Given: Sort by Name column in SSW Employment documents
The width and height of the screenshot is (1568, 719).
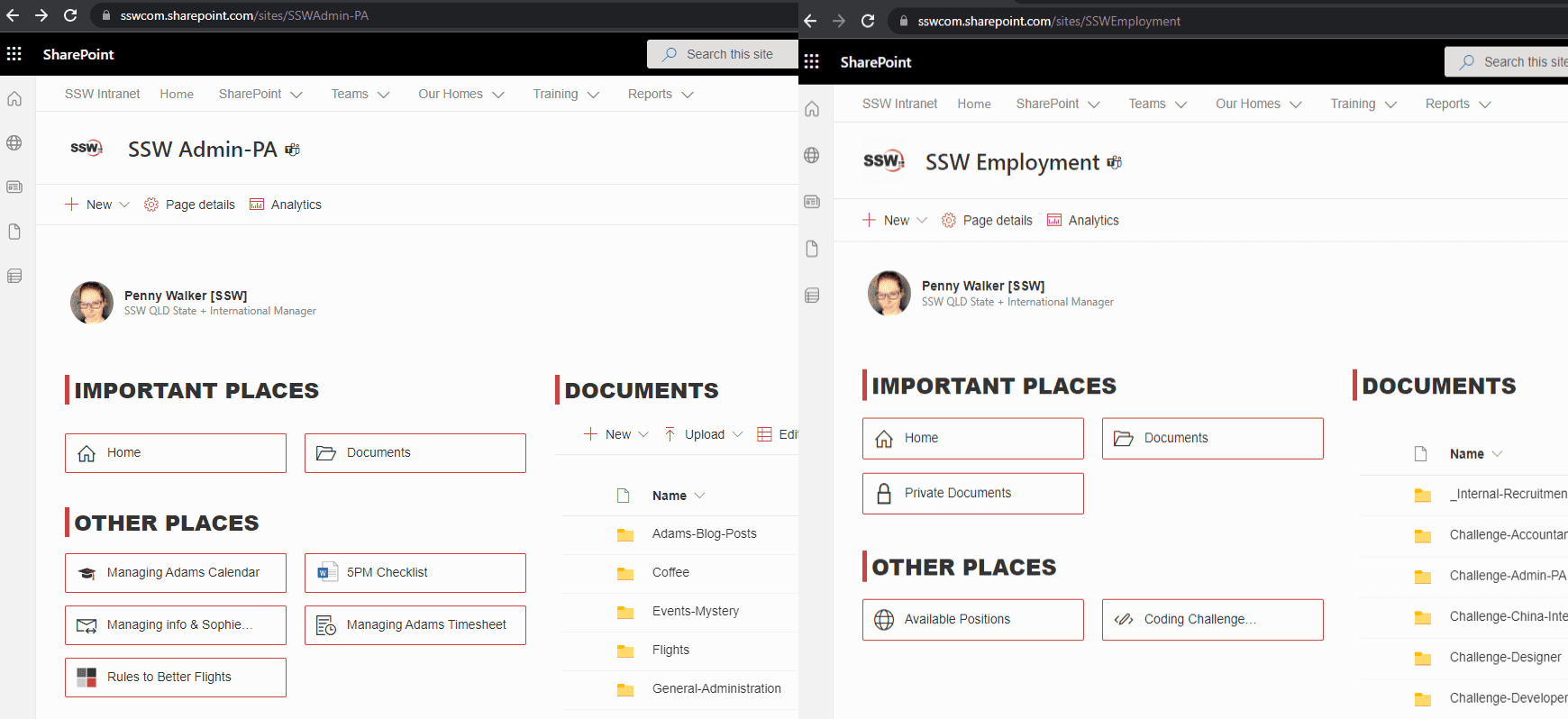Looking at the screenshot, I should click(x=1466, y=454).
